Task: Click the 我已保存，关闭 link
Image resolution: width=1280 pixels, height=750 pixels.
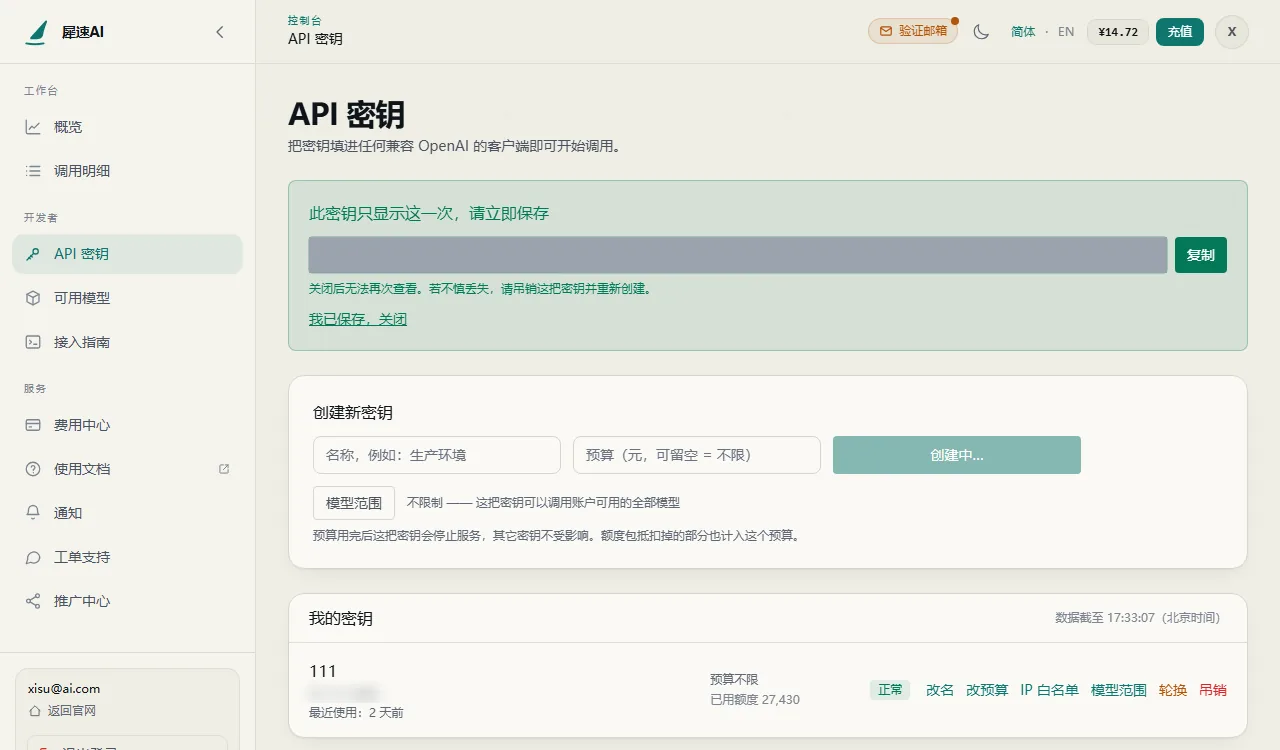Action: coord(358,319)
